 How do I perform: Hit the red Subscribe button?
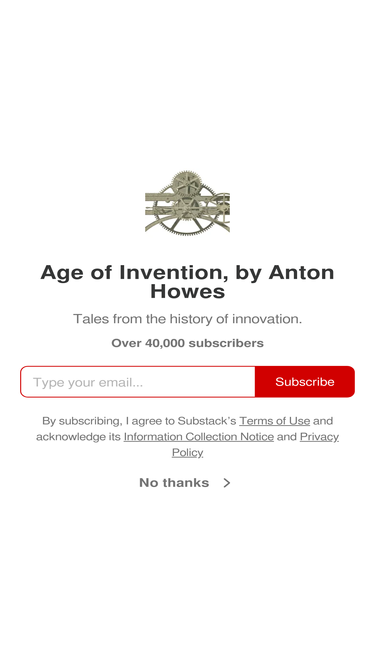(305, 382)
